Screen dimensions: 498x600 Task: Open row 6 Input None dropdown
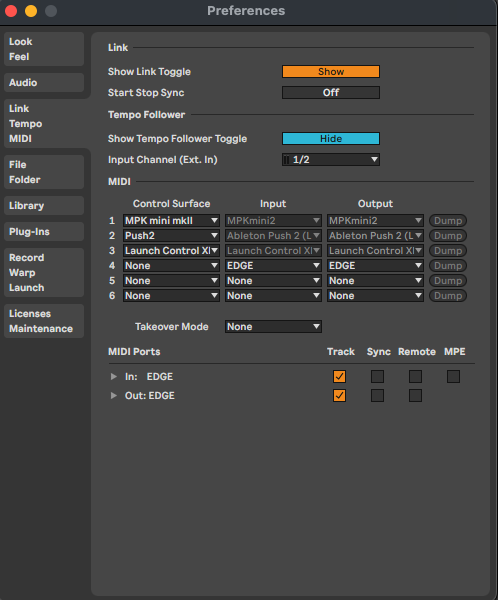273,296
